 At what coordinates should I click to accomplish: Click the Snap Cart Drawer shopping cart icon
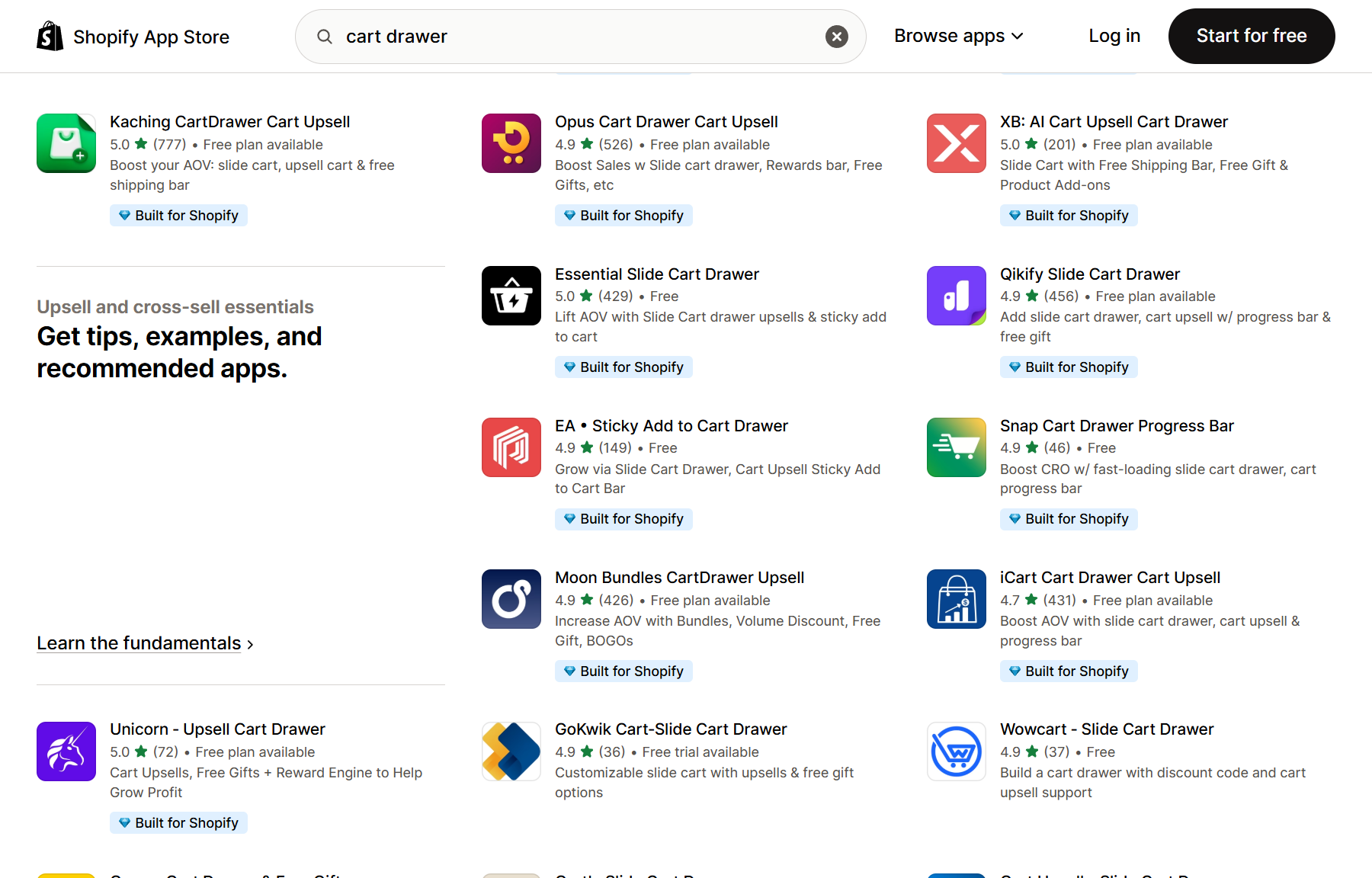[x=956, y=447]
